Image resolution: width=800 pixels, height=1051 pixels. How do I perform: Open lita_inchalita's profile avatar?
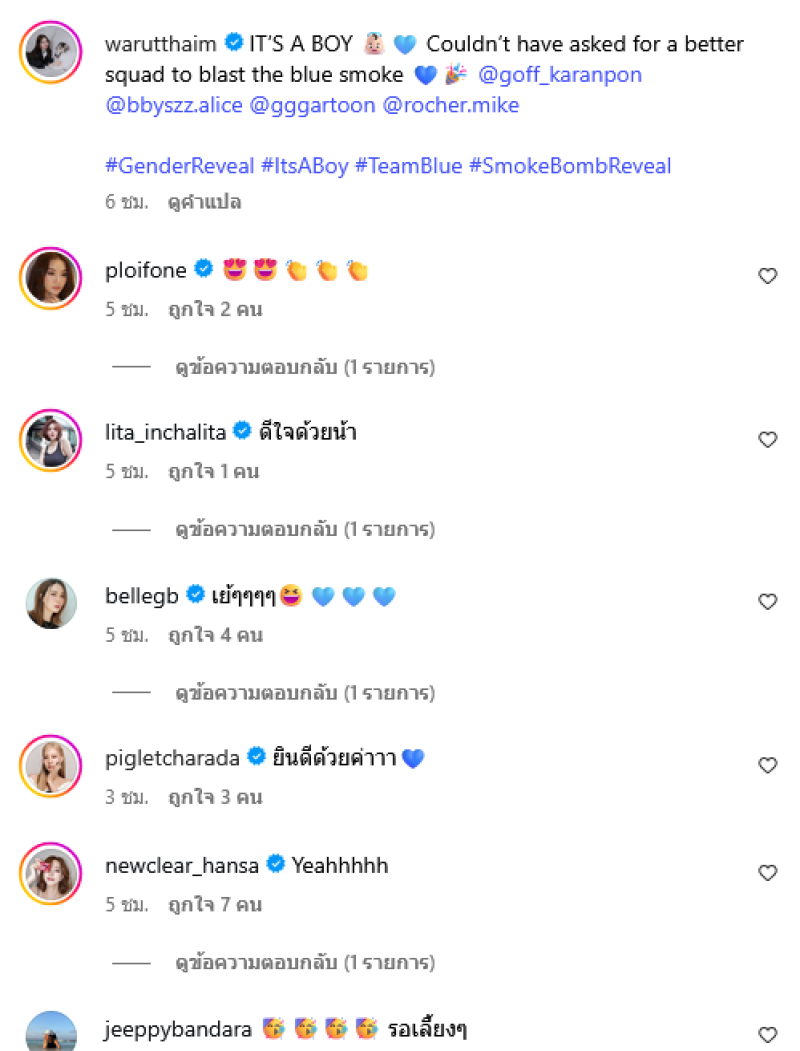[x=50, y=439]
